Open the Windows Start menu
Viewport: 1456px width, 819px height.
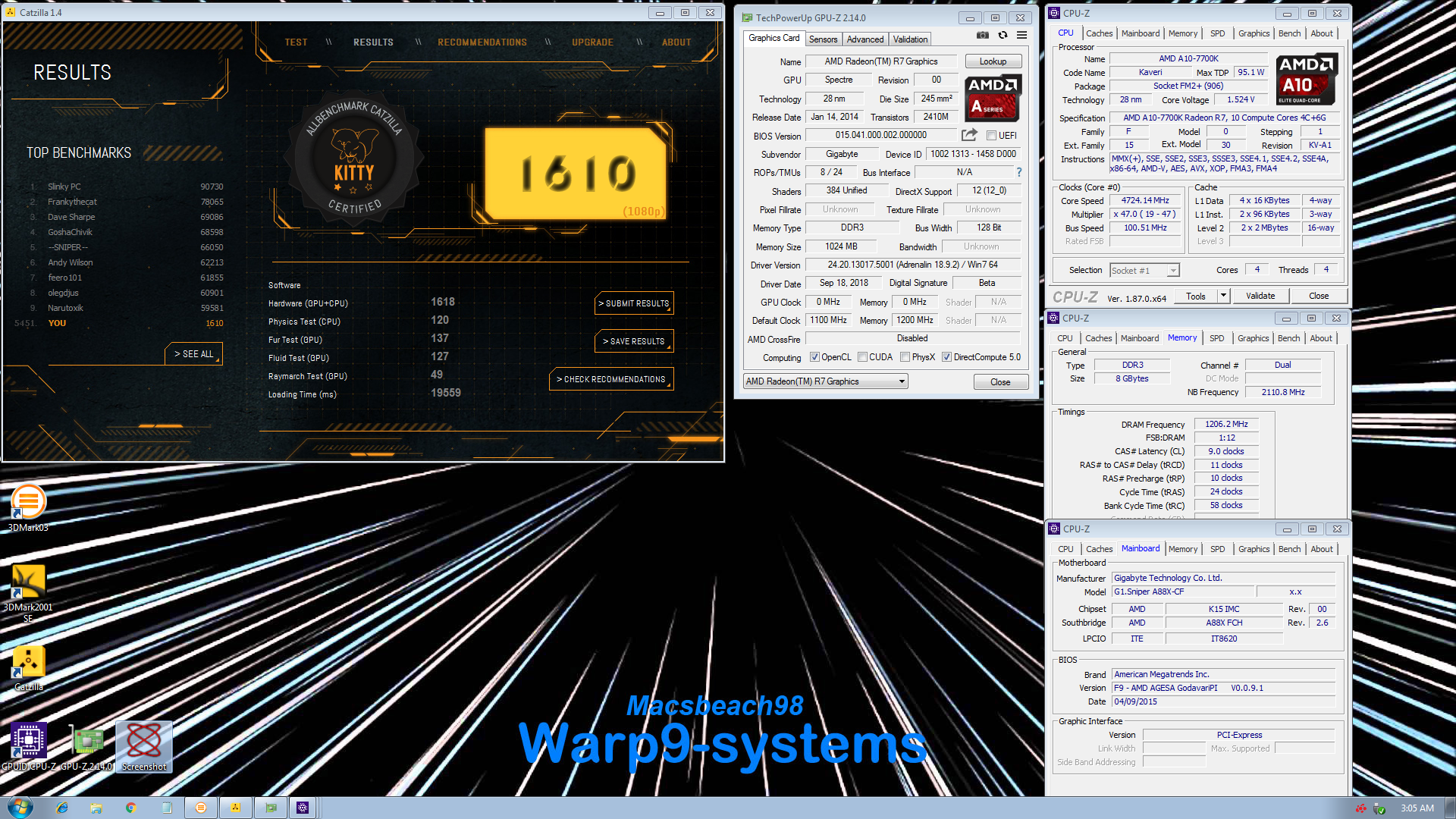(20, 808)
